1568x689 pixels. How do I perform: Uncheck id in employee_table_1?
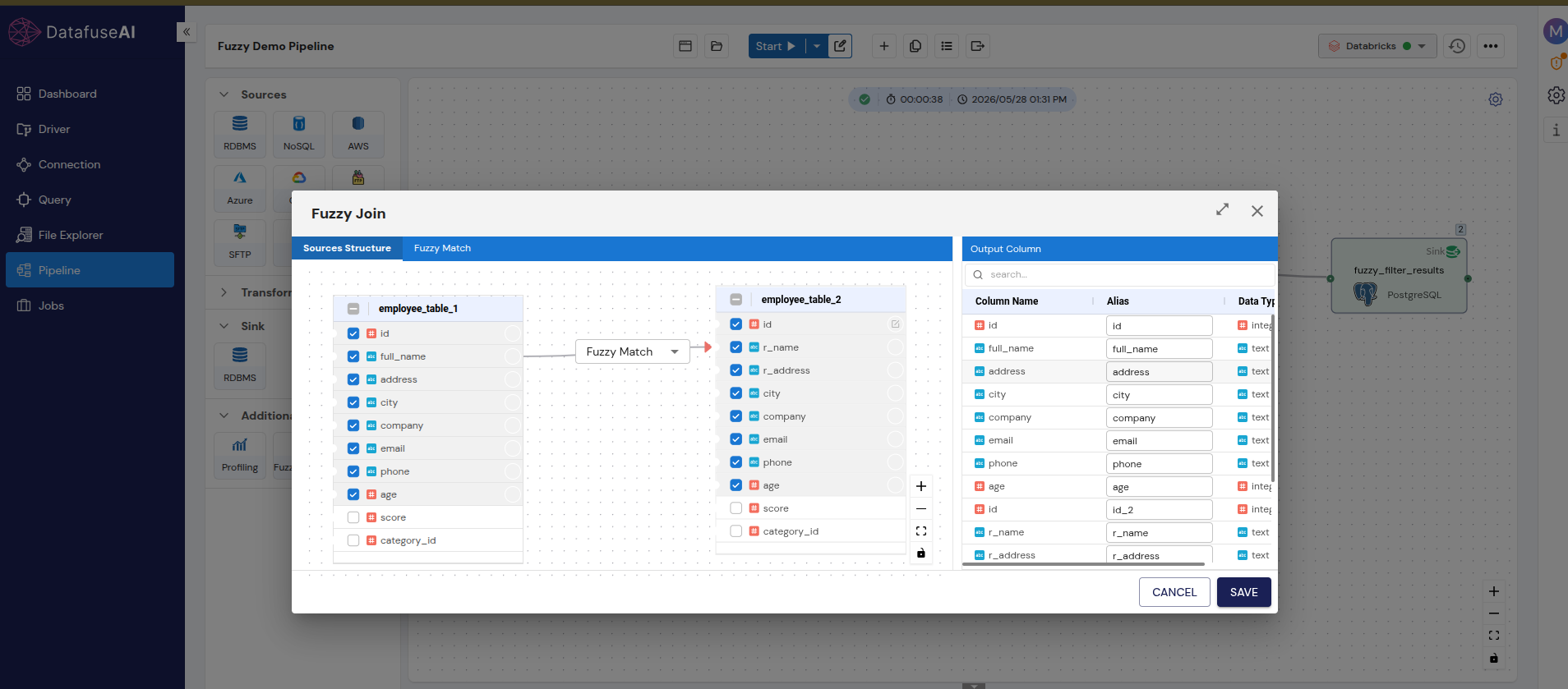(353, 333)
